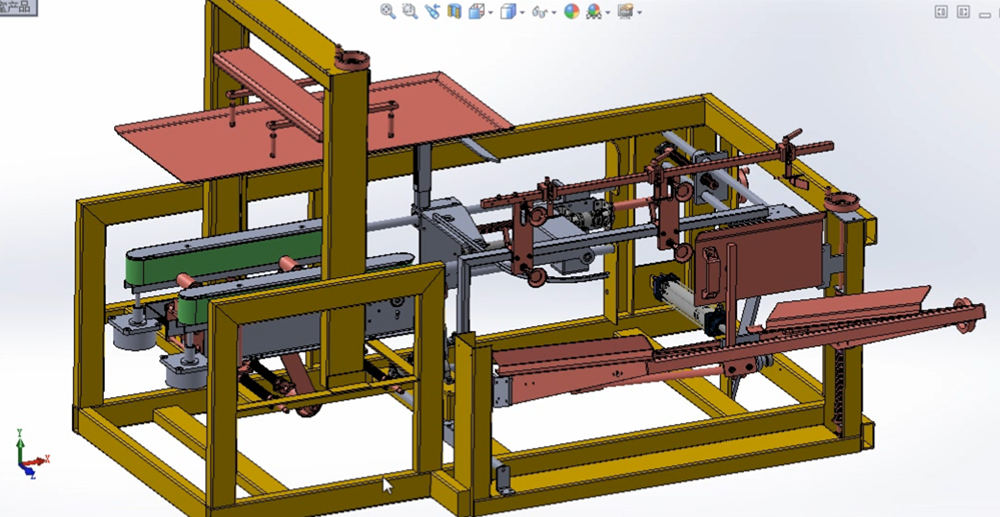The height and width of the screenshot is (517, 1000).
Task: Select the Zoom to Area tool
Action: (x=410, y=12)
